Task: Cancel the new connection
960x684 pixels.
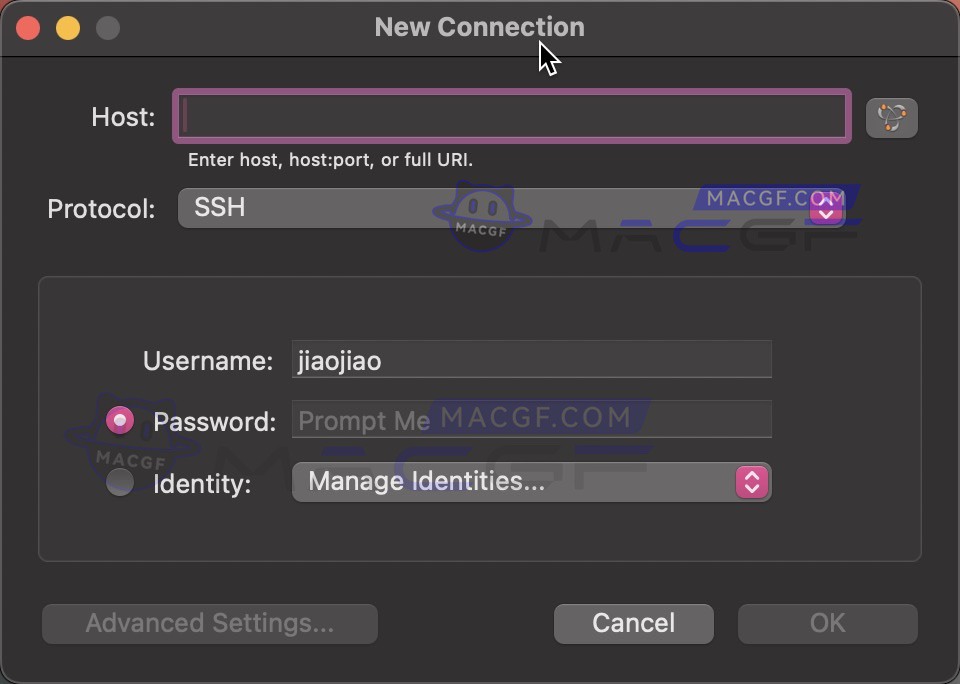Action: tap(633, 623)
